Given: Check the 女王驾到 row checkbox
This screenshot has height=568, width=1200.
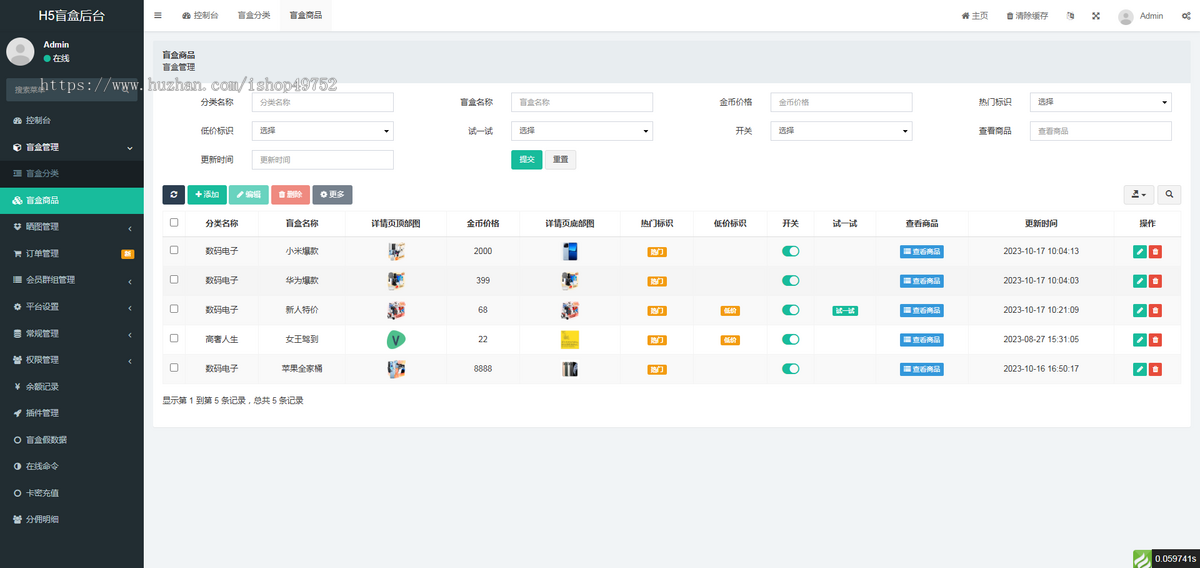Looking at the screenshot, I should pos(174,338).
